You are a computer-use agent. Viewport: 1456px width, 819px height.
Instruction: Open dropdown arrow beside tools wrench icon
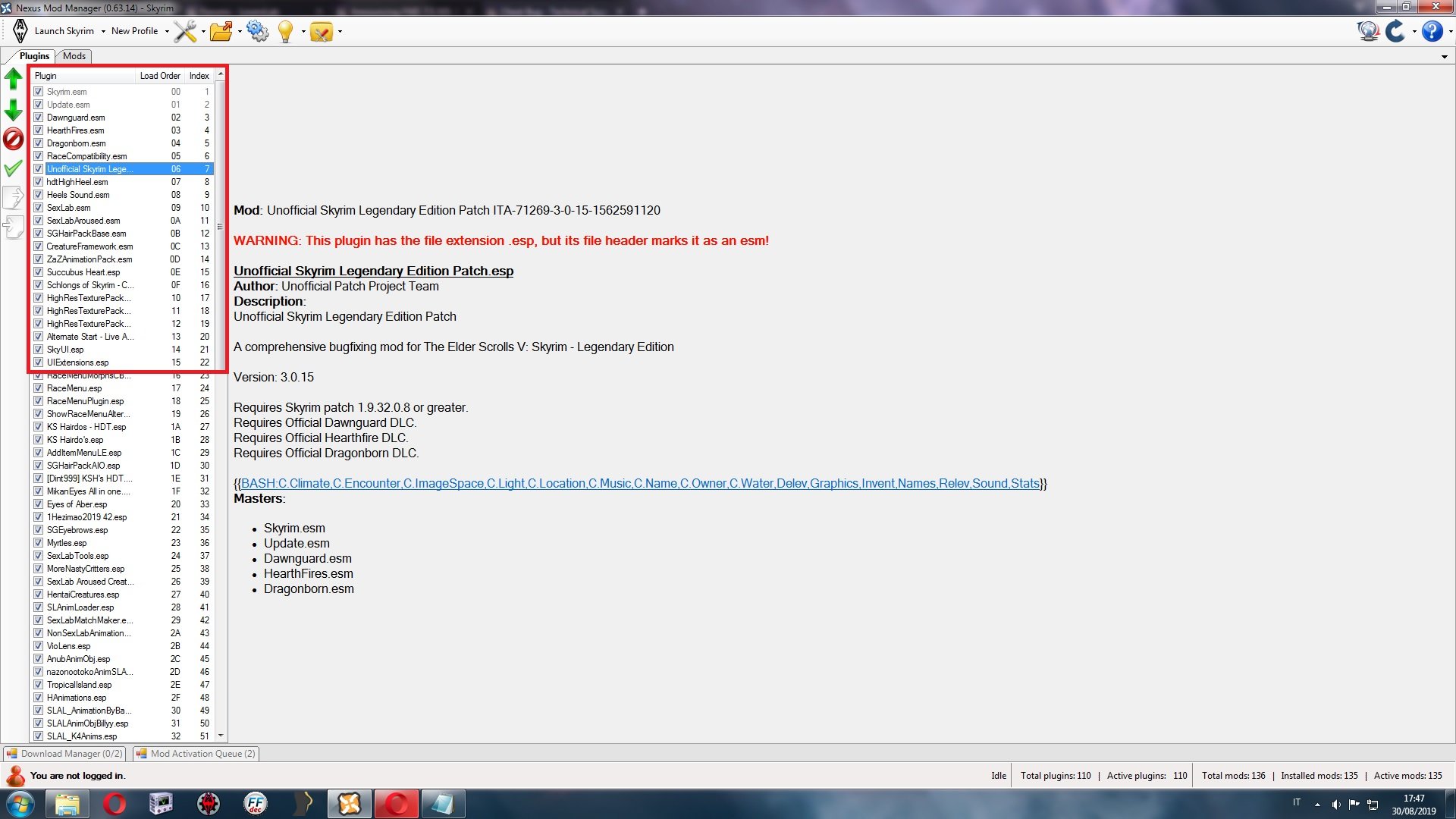(x=203, y=32)
